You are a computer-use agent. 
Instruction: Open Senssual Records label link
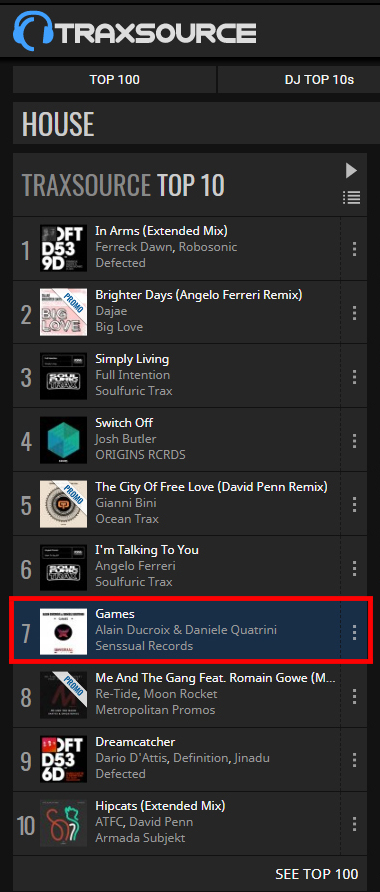point(144,646)
